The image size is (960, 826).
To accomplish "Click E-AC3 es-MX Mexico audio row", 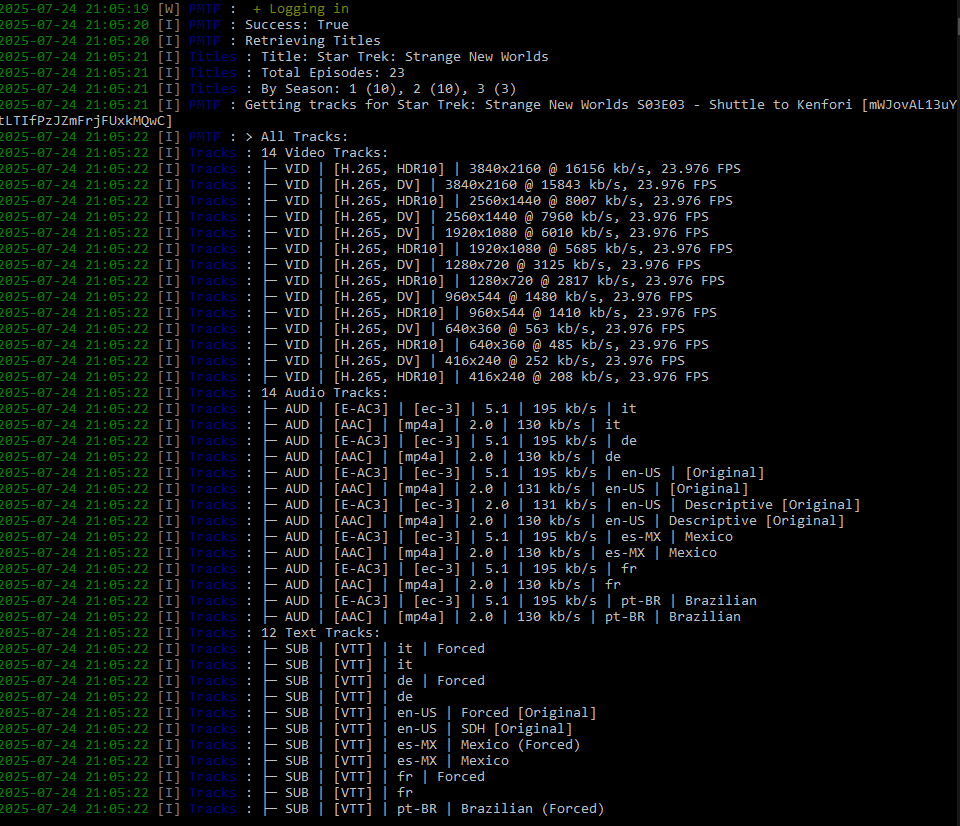I will coord(498,536).
